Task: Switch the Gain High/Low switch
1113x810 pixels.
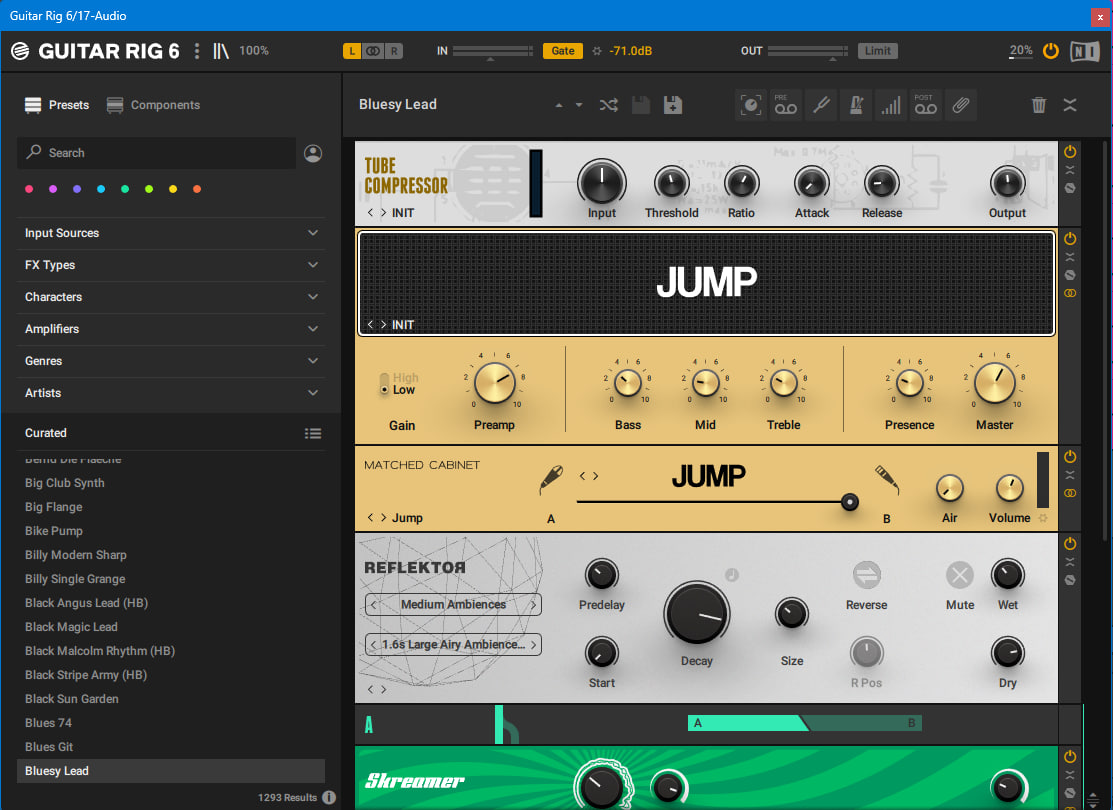Action: coord(384,383)
